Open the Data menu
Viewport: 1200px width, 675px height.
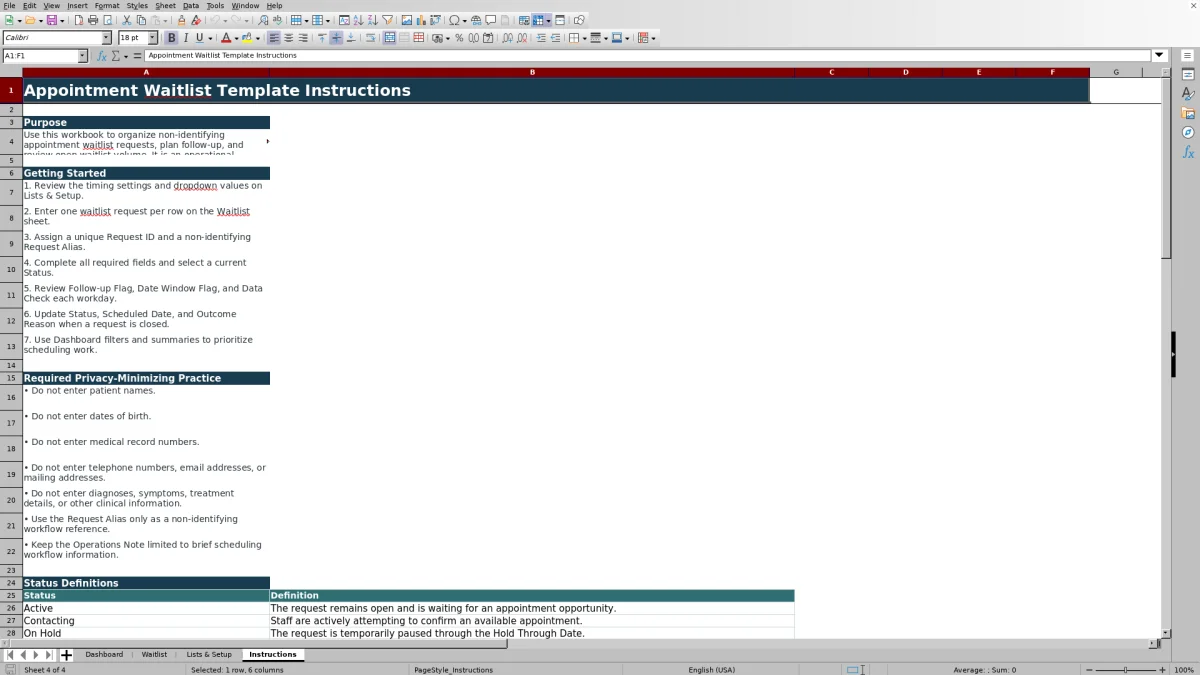[191, 6]
